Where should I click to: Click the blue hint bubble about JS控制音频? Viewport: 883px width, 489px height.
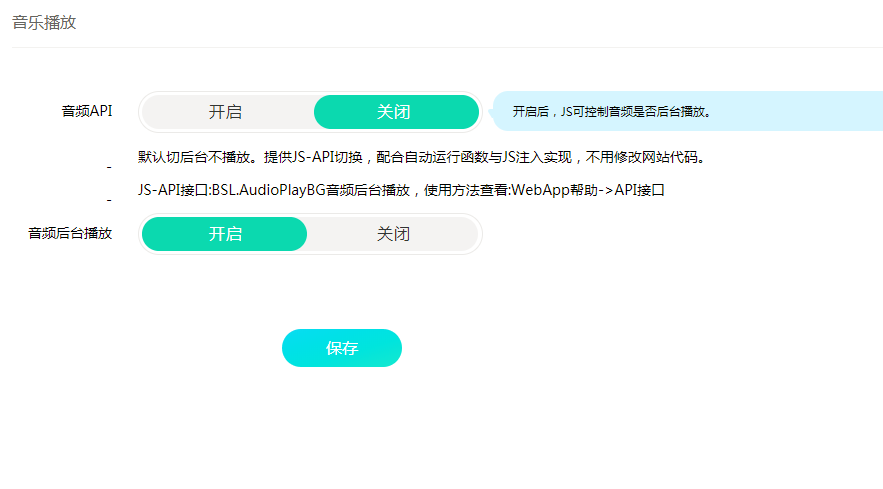pyautogui.click(x=688, y=112)
